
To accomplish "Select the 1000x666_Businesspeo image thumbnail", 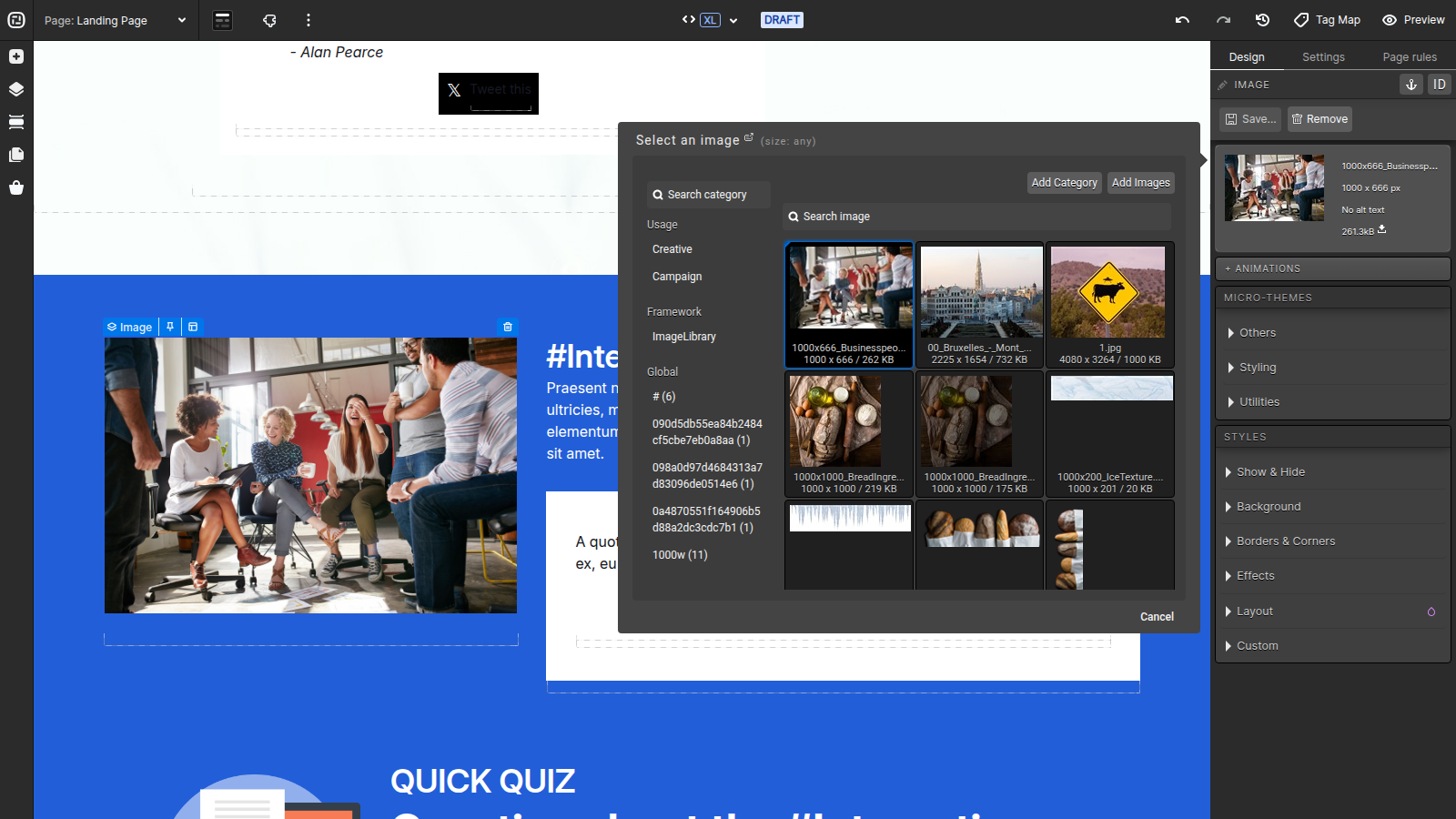I will point(849,305).
